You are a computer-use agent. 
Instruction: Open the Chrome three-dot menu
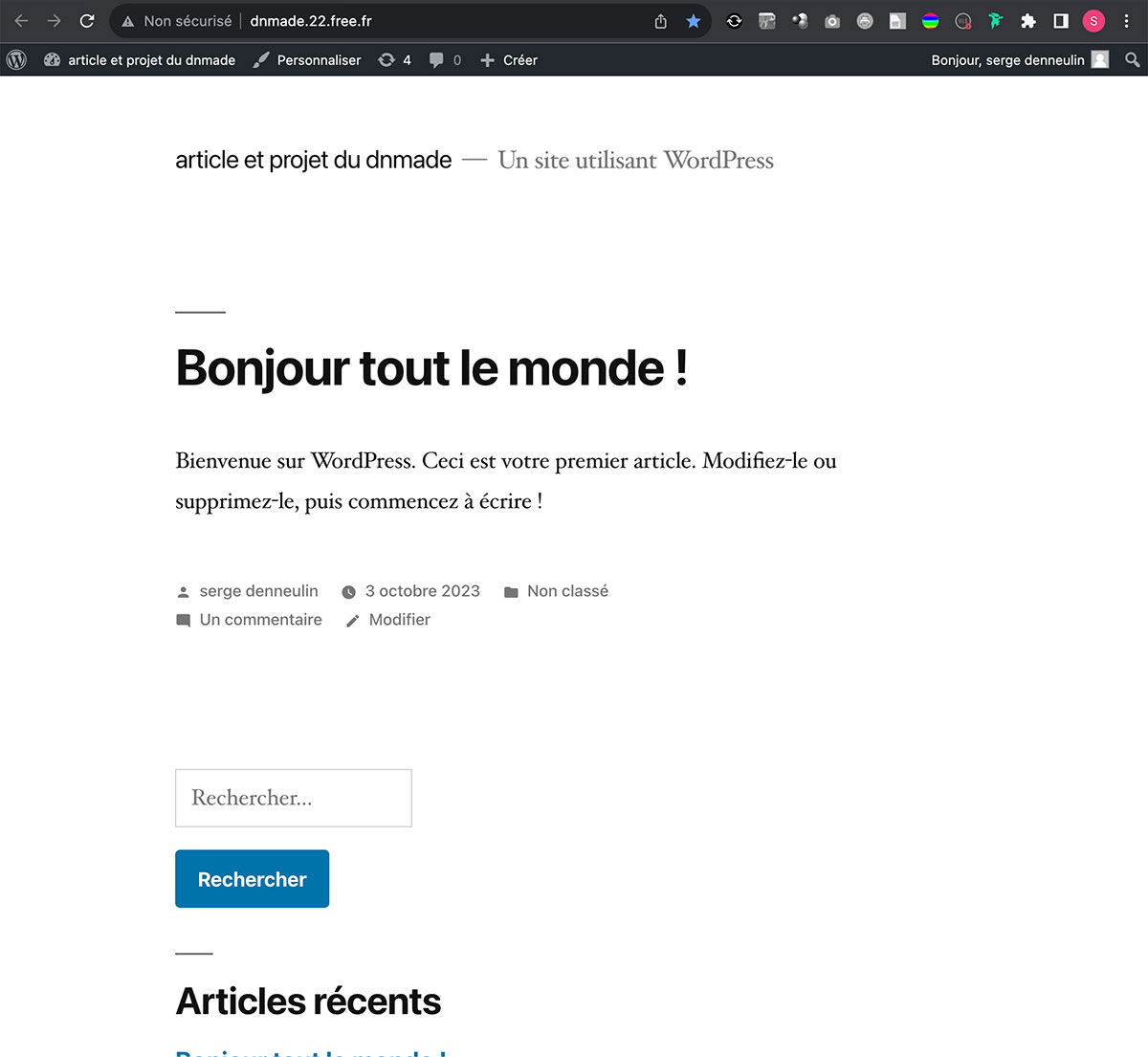1126,21
